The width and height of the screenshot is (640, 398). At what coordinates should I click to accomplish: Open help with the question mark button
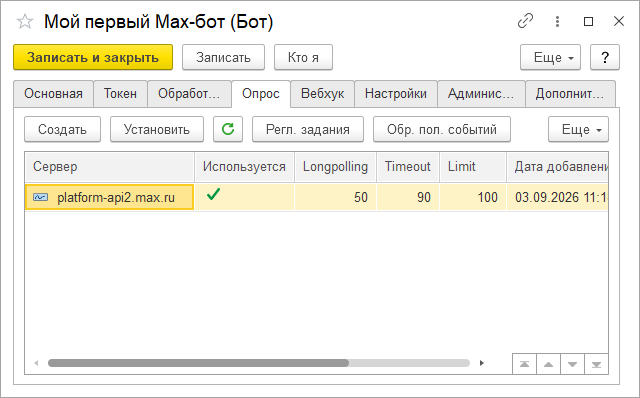pos(605,58)
